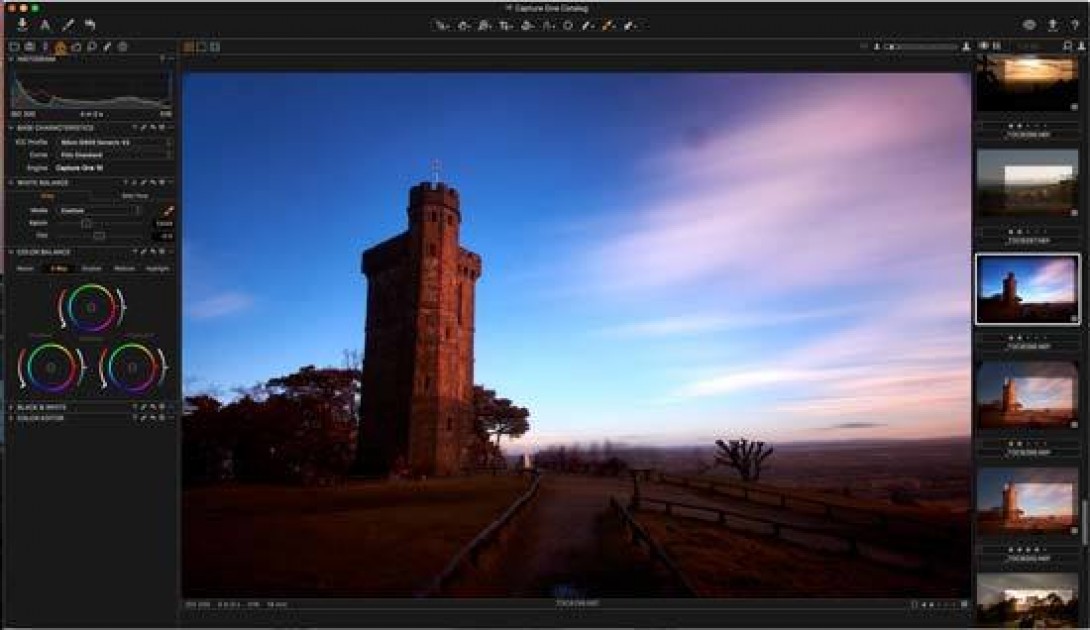
Task: Click star rating under selected thumbnail
Action: (x=1027, y=337)
